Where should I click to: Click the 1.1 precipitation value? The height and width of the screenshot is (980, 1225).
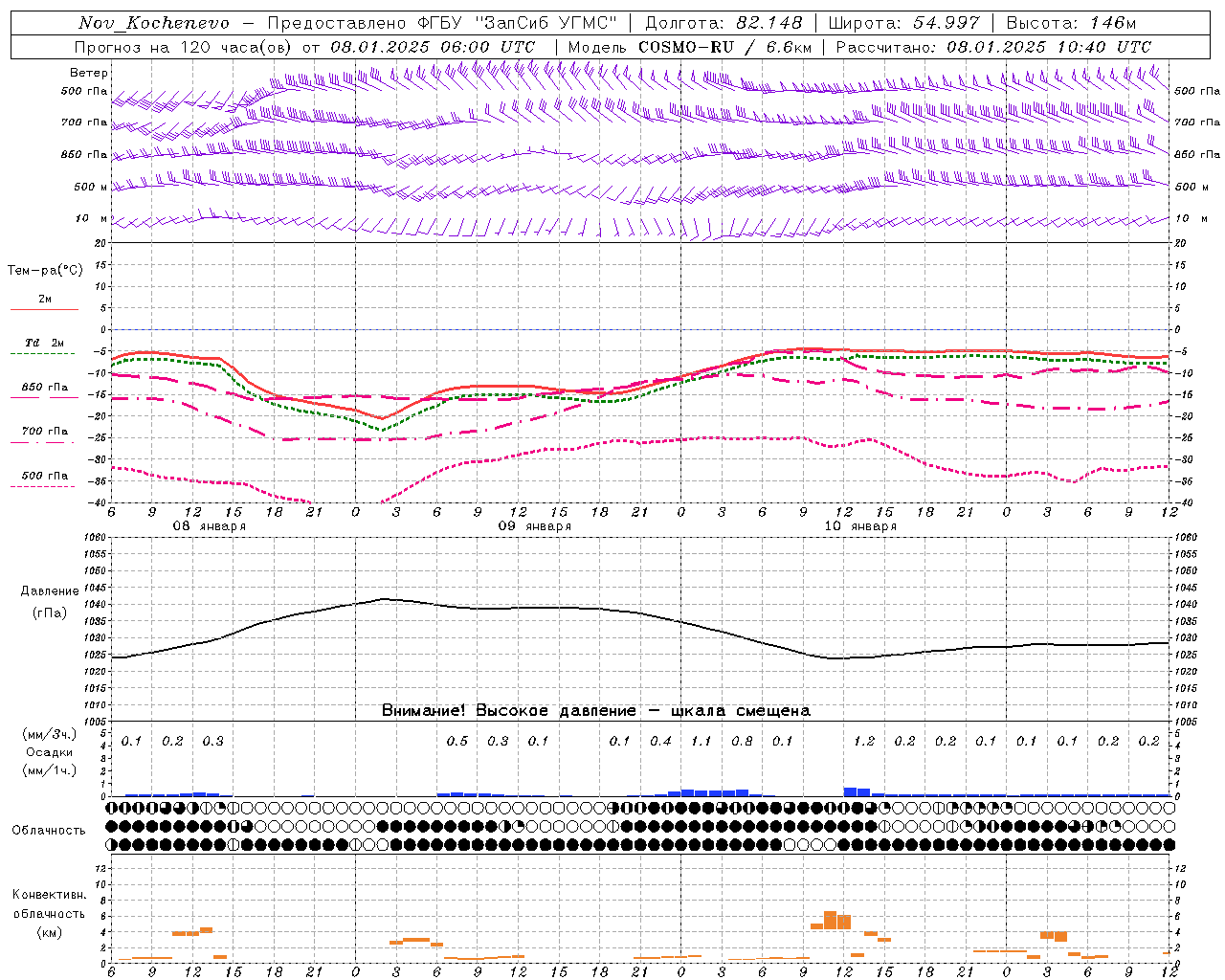click(x=702, y=741)
